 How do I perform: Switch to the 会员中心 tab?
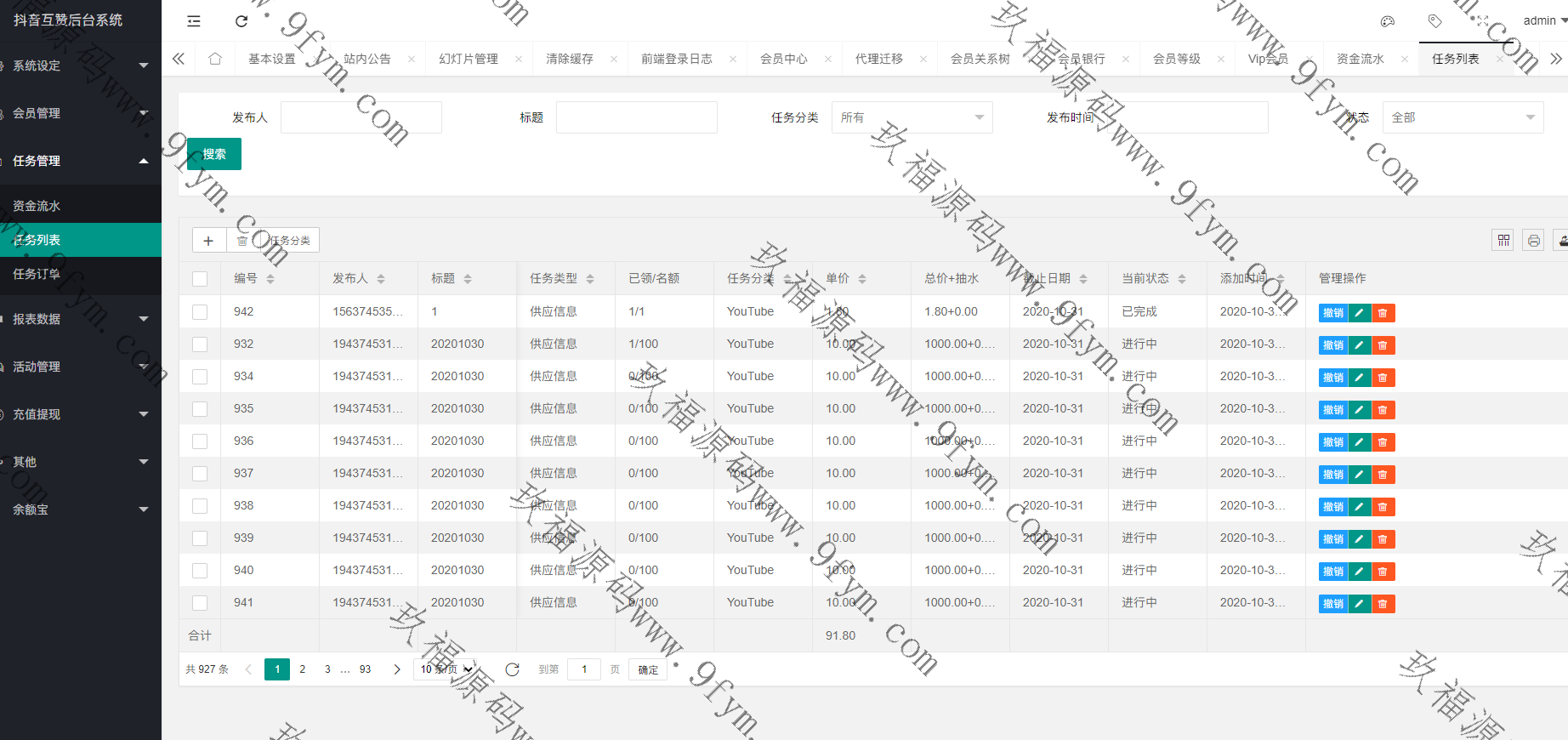tap(783, 59)
